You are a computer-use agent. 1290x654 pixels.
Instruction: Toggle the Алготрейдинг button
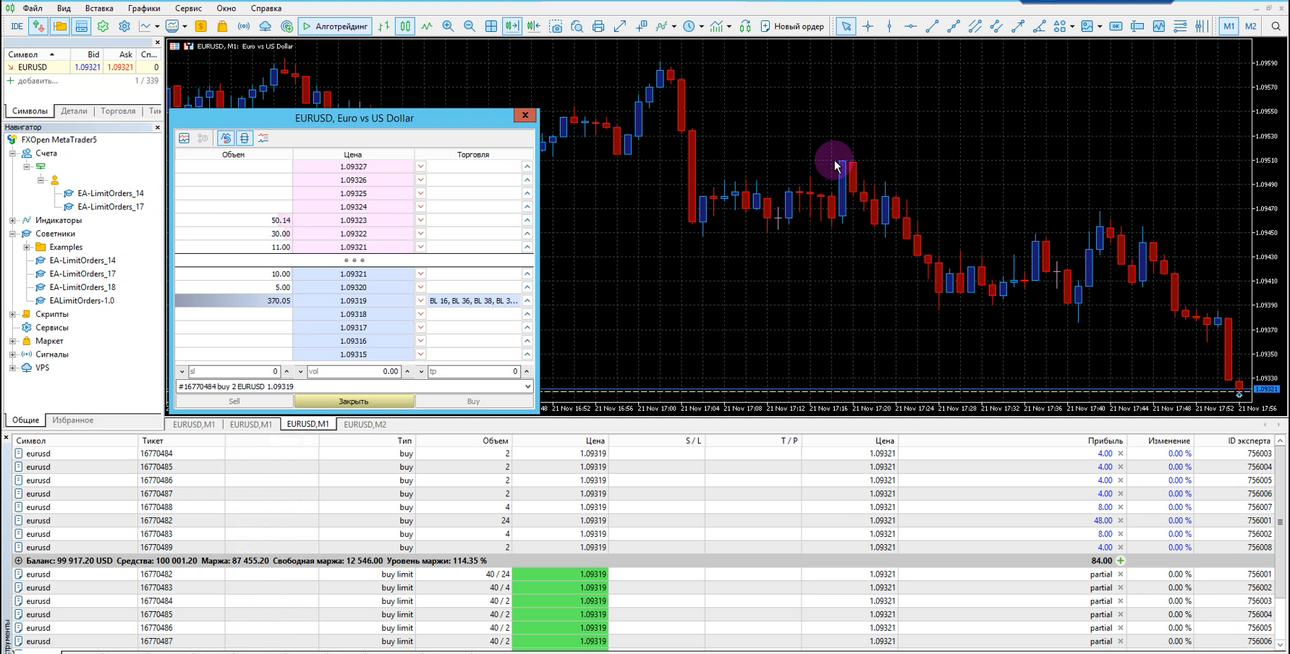(x=335, y=26)
